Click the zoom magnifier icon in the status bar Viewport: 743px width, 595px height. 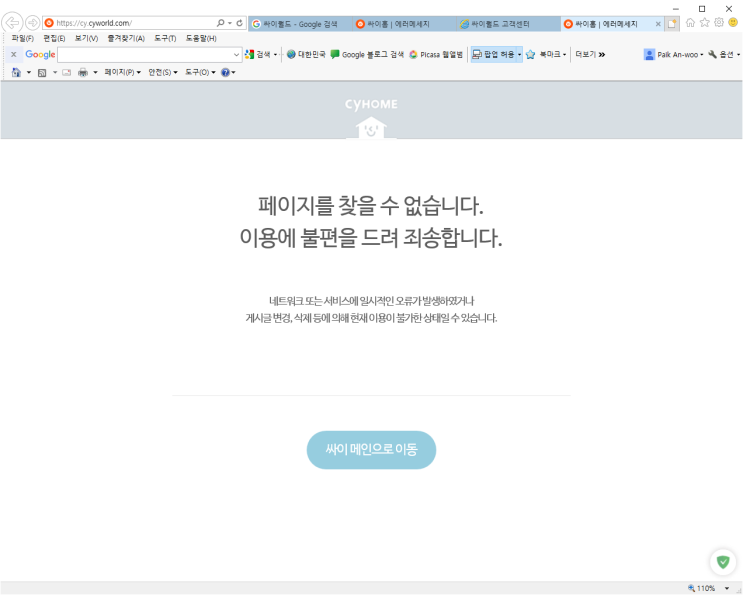tap(692, 588)
